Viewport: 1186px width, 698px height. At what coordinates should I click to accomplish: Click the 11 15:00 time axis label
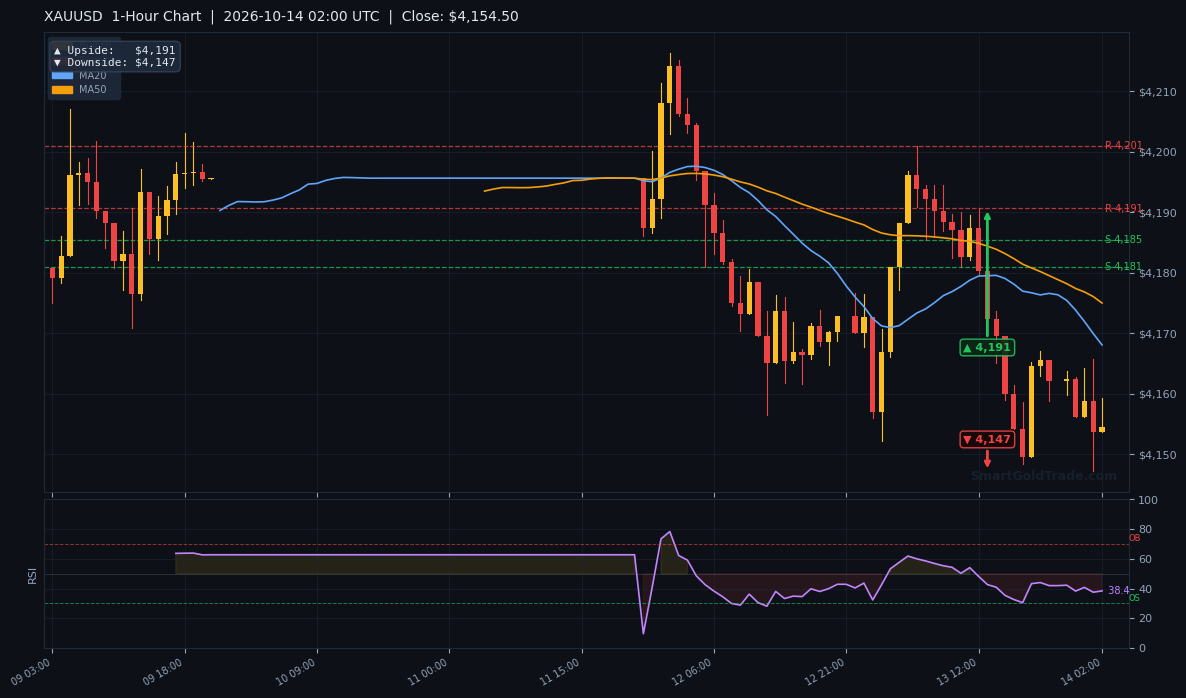pos(560,672)
